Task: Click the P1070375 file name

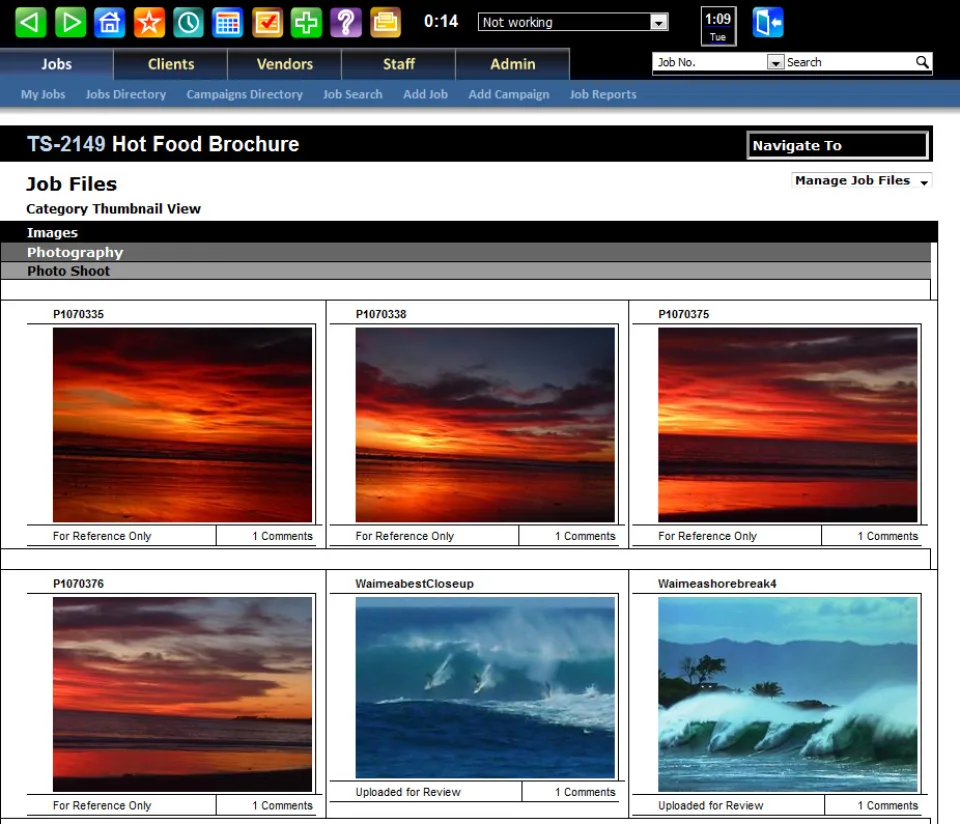Action: [x=683, y=314]
